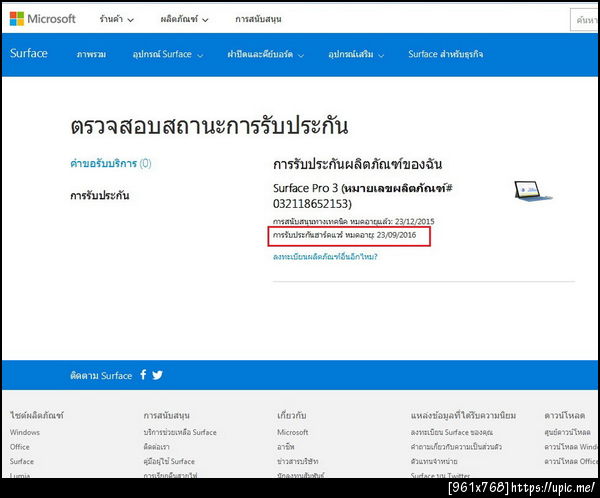600x498 pixels.
Task: Expand the อุปกรณ์เสริม dropdown
Action: point(356,54)
